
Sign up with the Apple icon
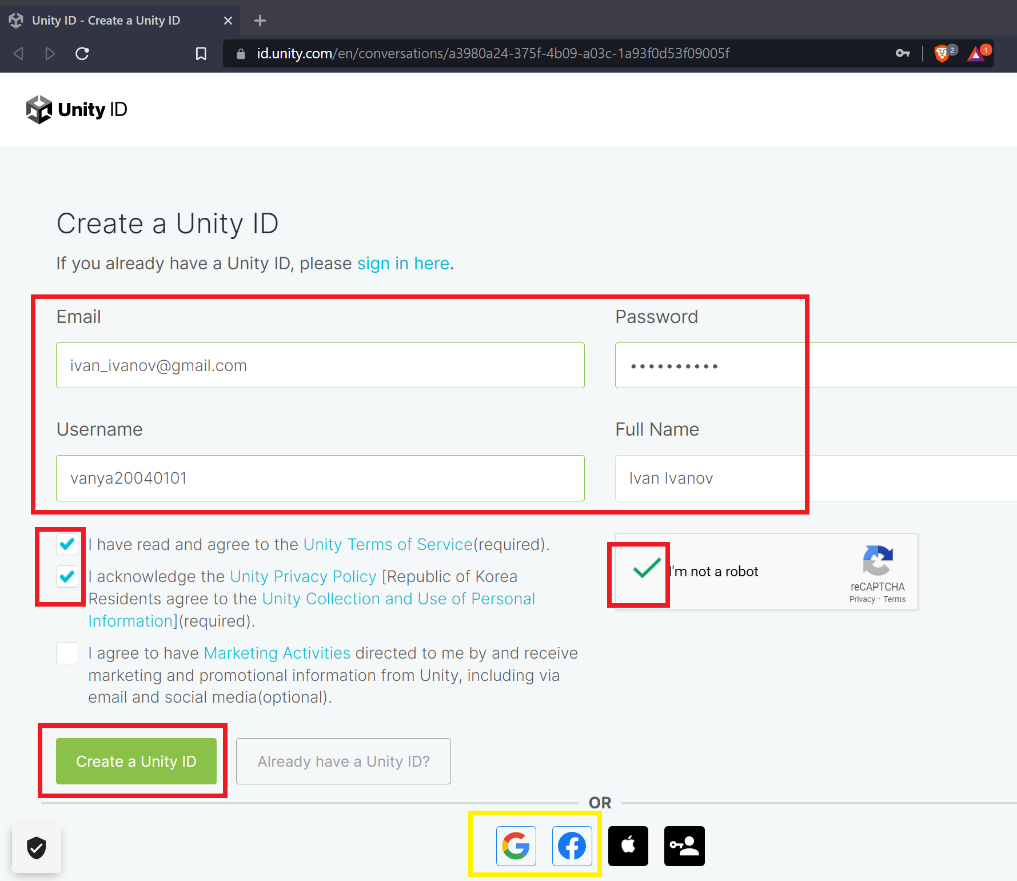627,845
